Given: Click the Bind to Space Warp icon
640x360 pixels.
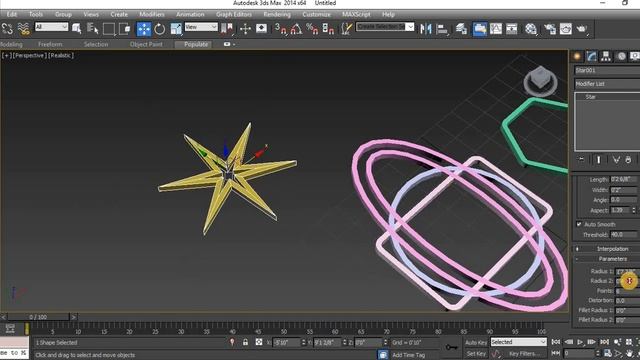Looking at the screenshot, I should pos(24,29).
